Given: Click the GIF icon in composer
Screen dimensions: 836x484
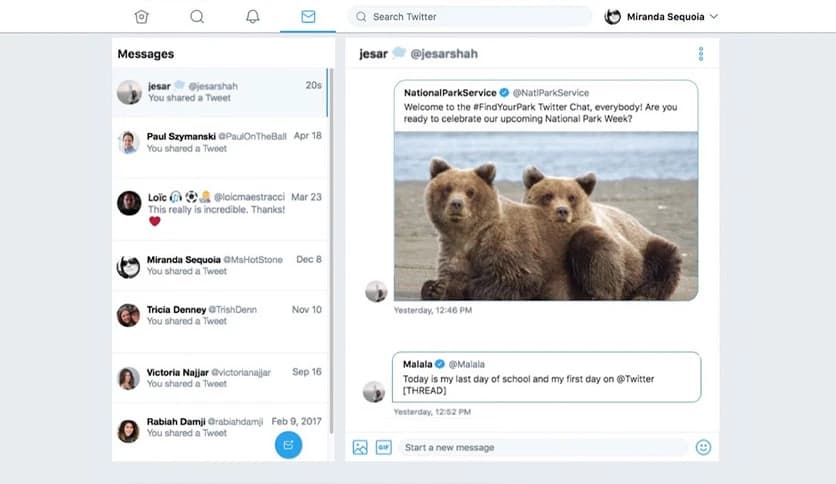Looking at the screenshot, I should pos(384,447).
